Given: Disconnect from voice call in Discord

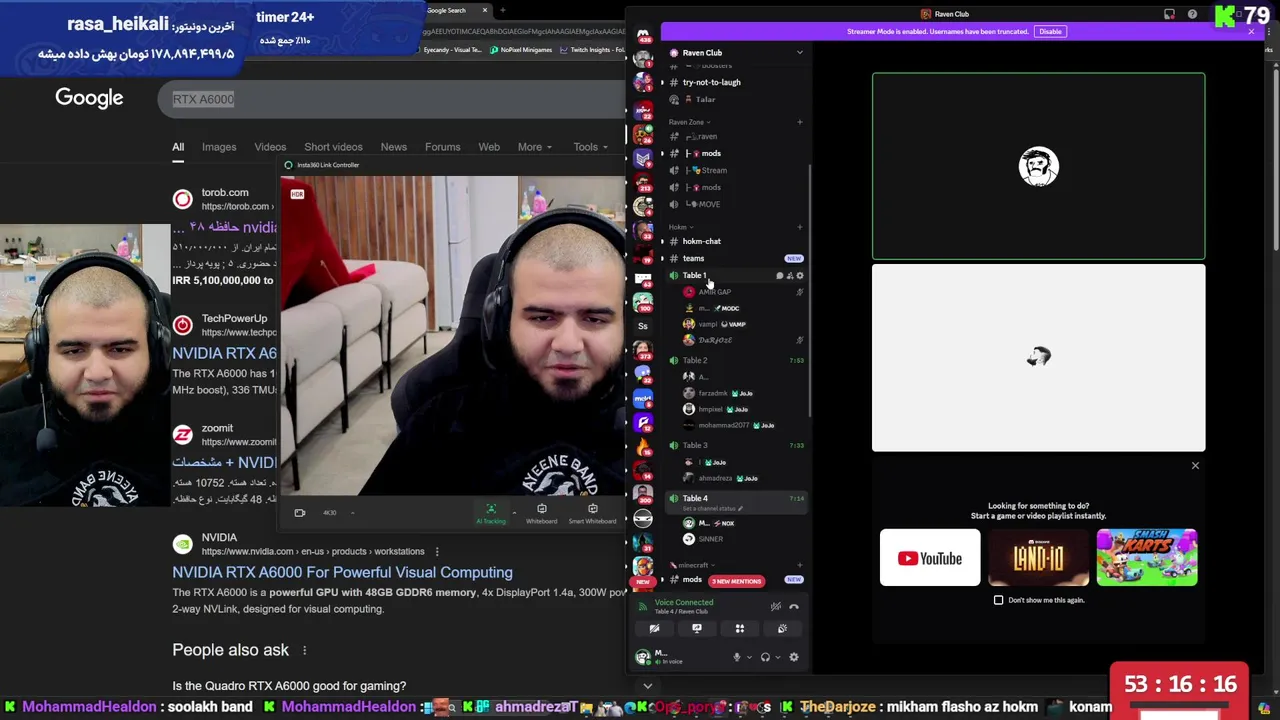Looking at the screenshot, I should (x=794, y=607).
